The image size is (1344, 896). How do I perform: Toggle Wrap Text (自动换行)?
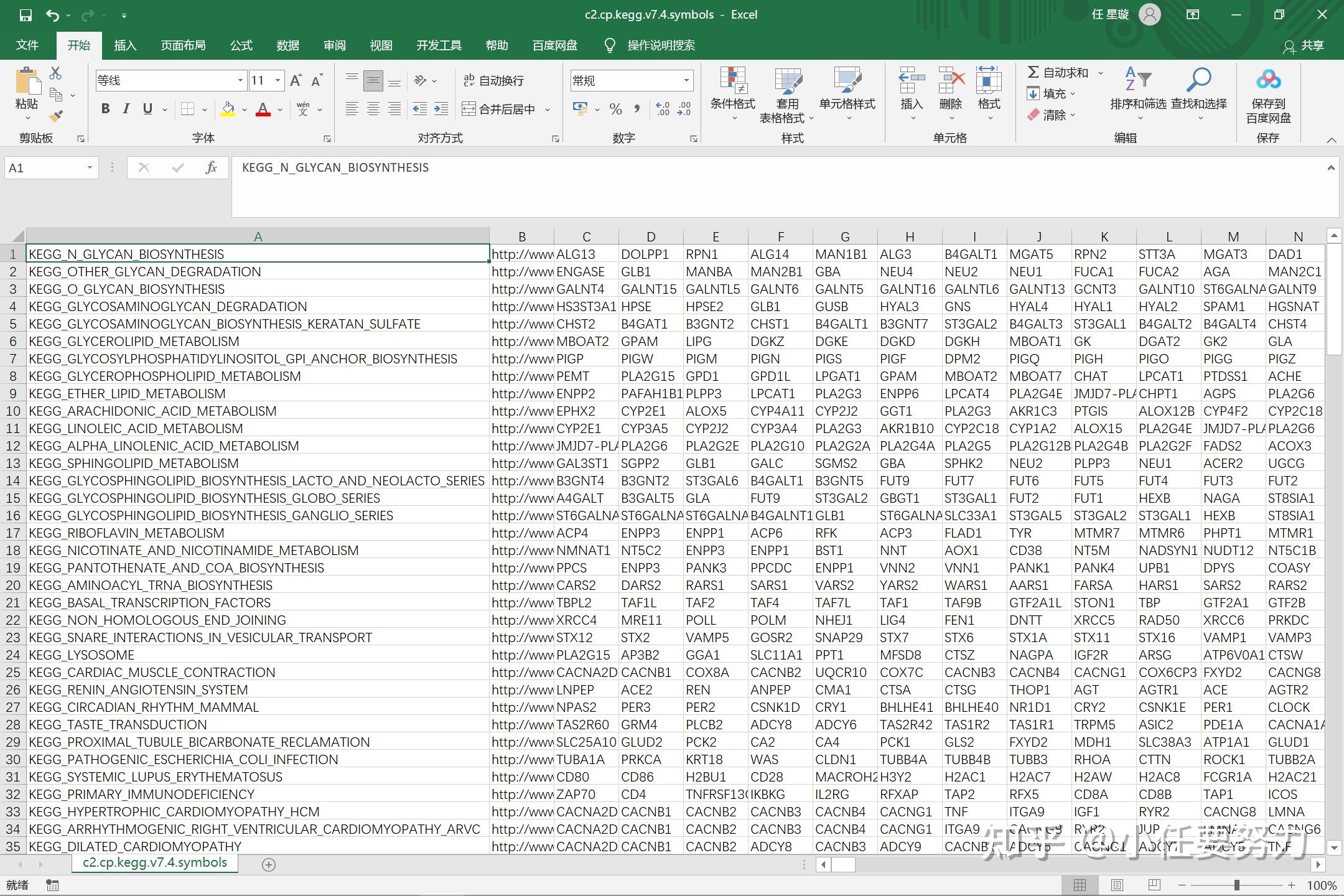click(x=494, y=80)
